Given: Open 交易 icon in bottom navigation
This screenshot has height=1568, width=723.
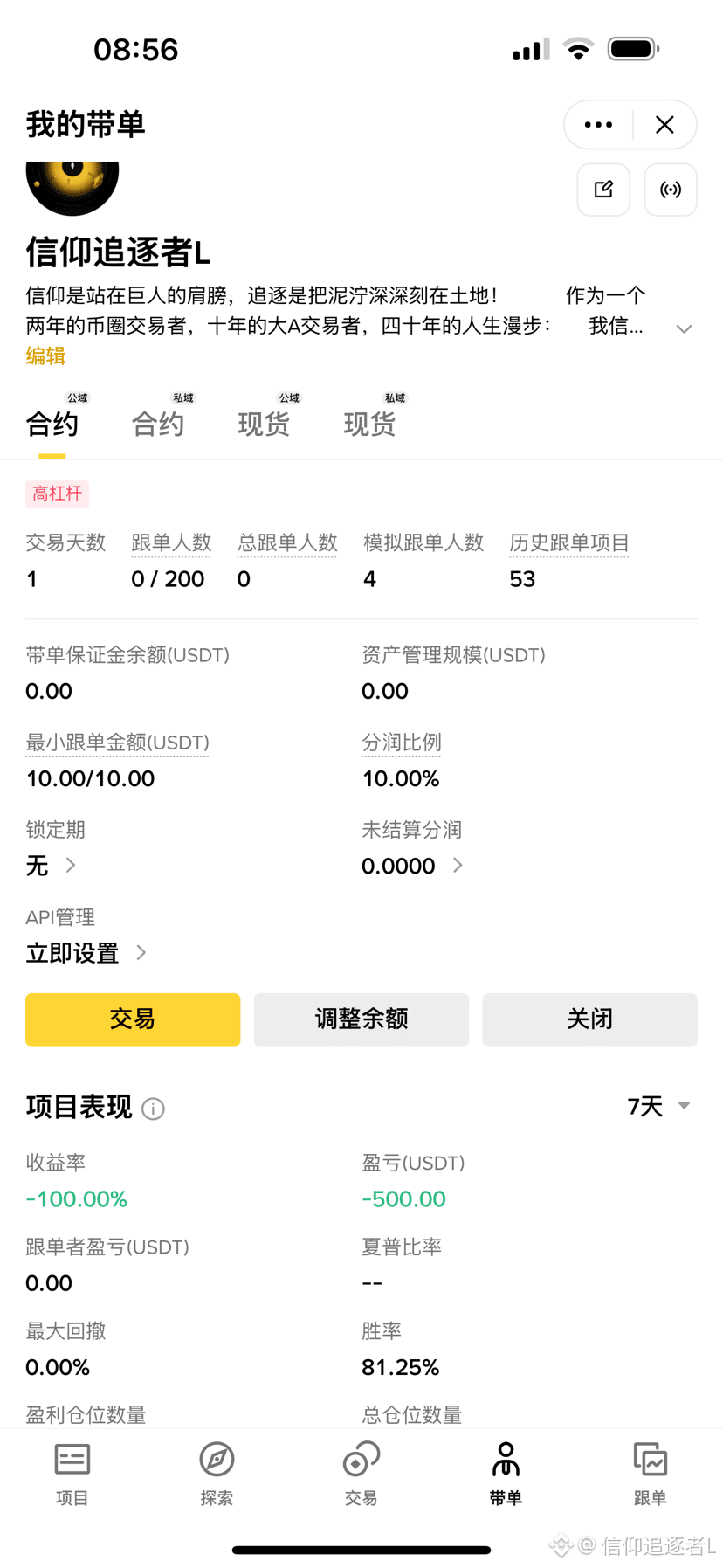Looking at the screenshot, I should (361, 1473).
